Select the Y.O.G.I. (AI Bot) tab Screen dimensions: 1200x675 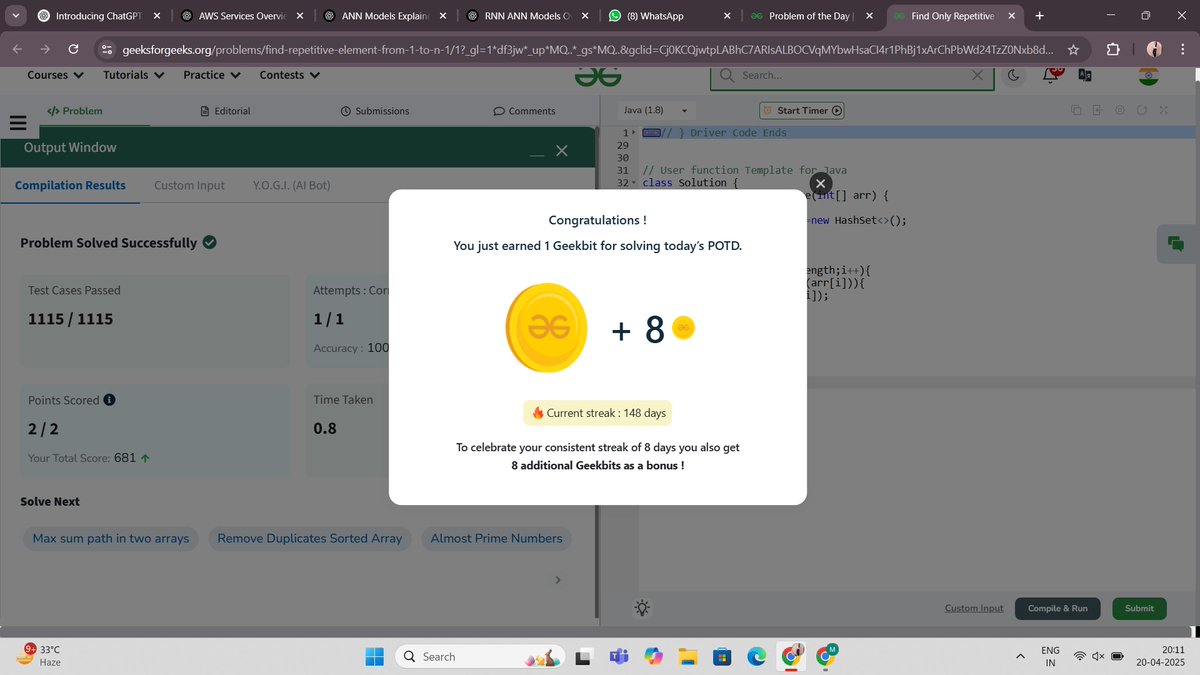[292, 185]
